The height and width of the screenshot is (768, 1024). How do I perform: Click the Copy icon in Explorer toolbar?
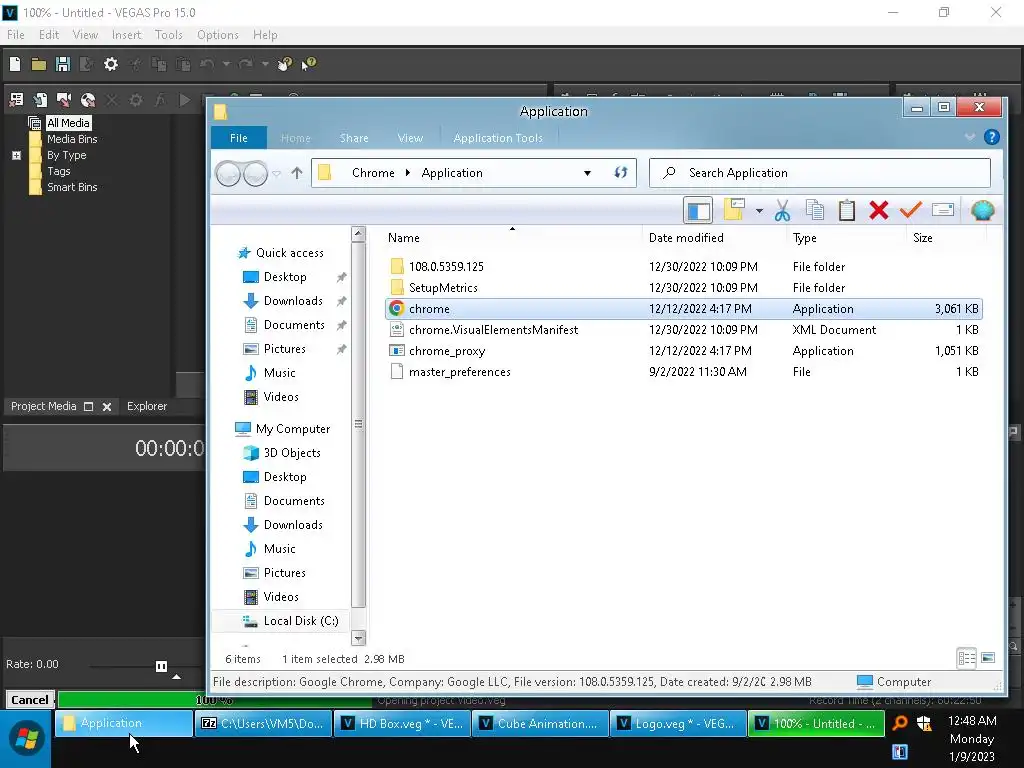(x=814, y=210)
